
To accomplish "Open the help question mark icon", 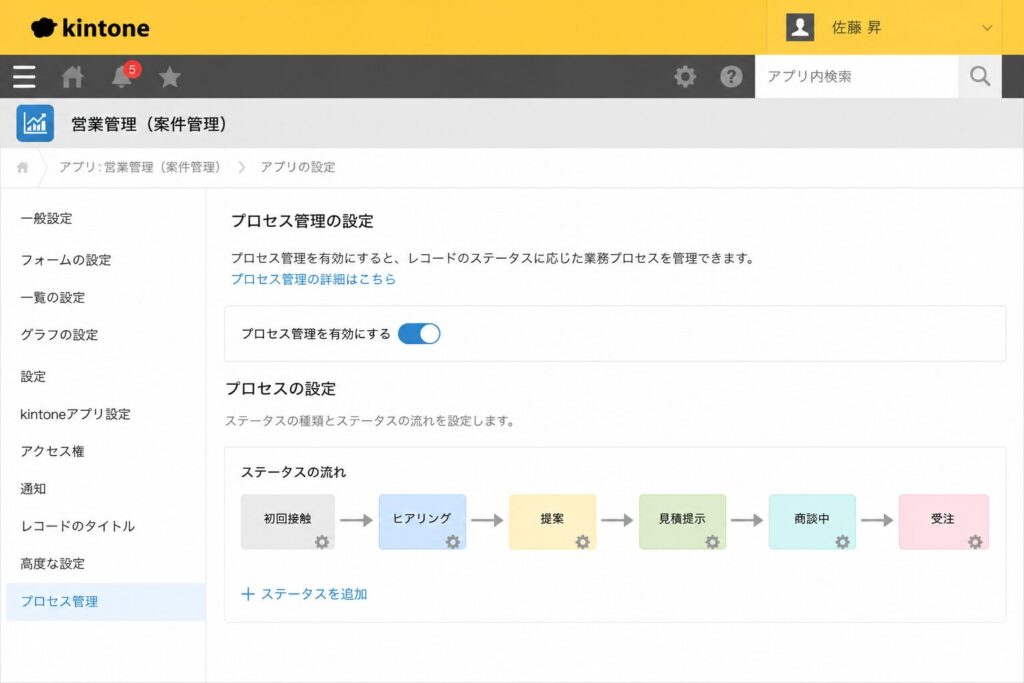I will (731, 76).
